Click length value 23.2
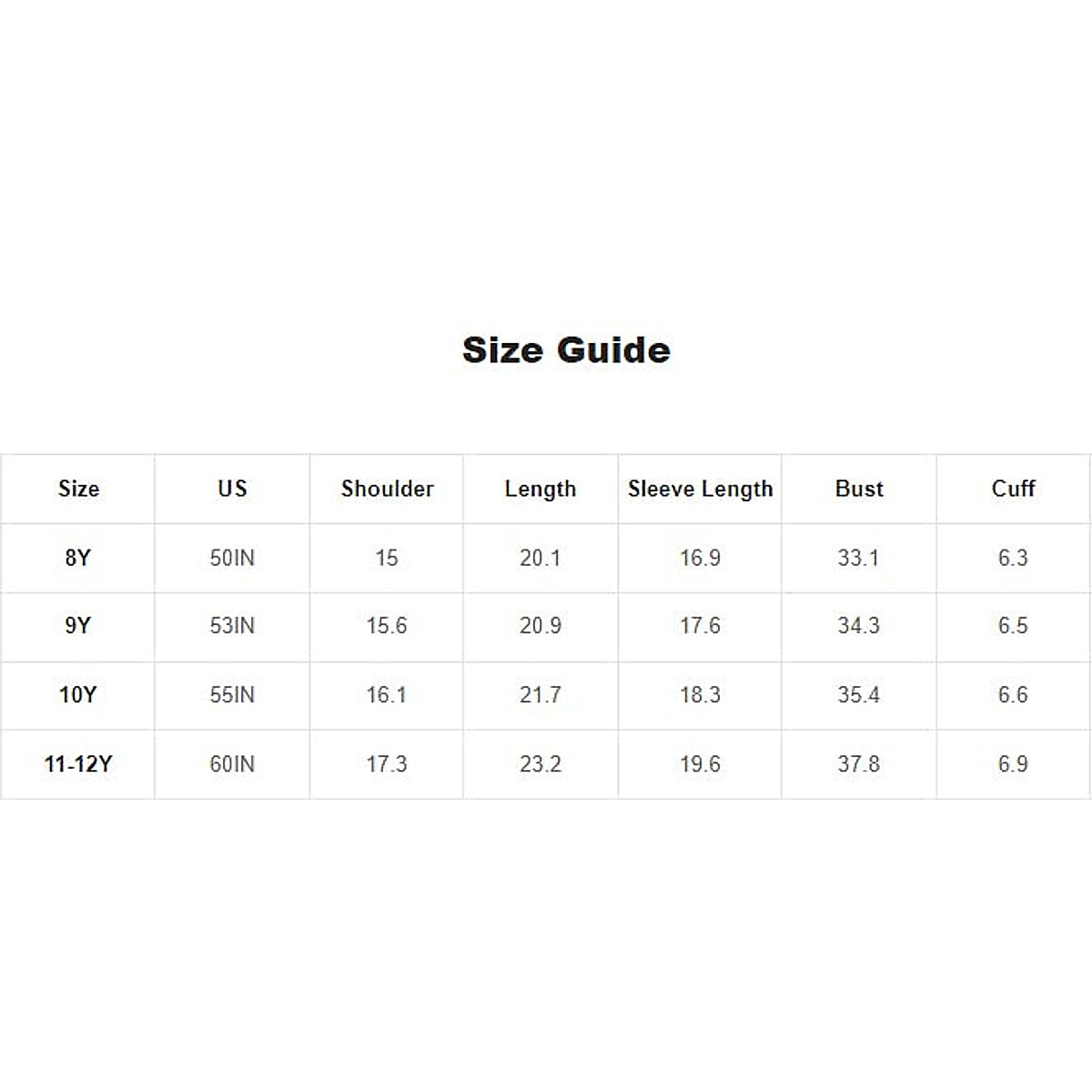The image size is (1092, 1092). pyautogui.click(x=541, y=764)
